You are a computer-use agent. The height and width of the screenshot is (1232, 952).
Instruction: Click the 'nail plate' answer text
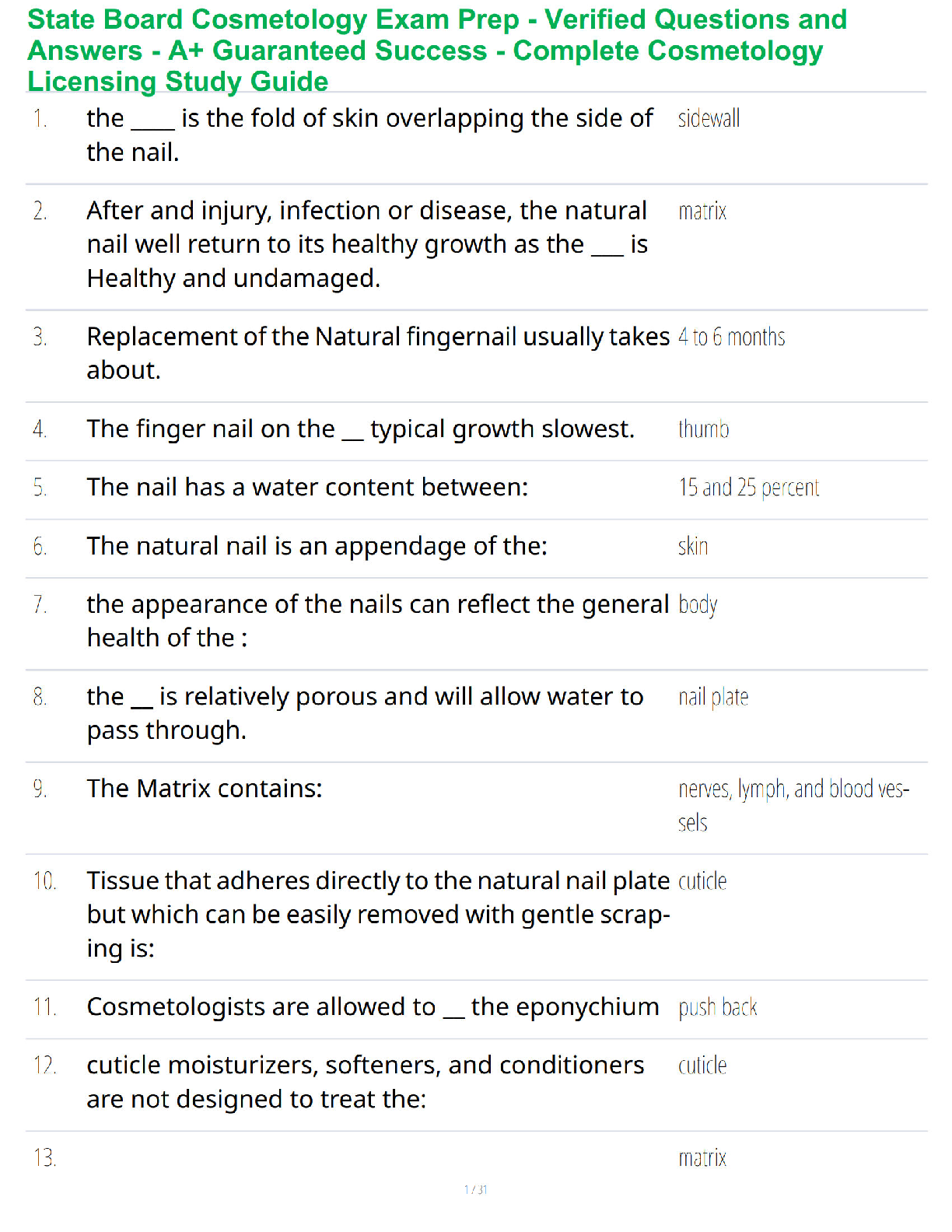click(x=713, y=698)
